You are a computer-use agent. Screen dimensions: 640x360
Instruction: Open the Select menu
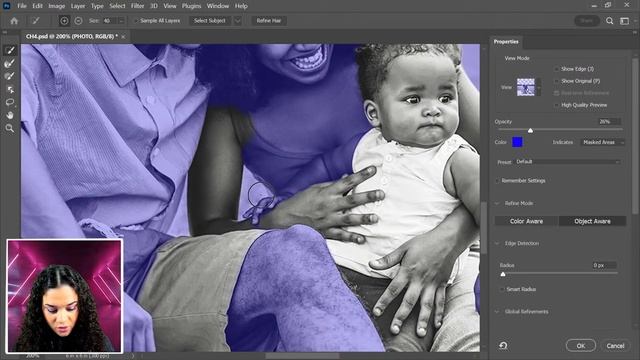[117, 6]
